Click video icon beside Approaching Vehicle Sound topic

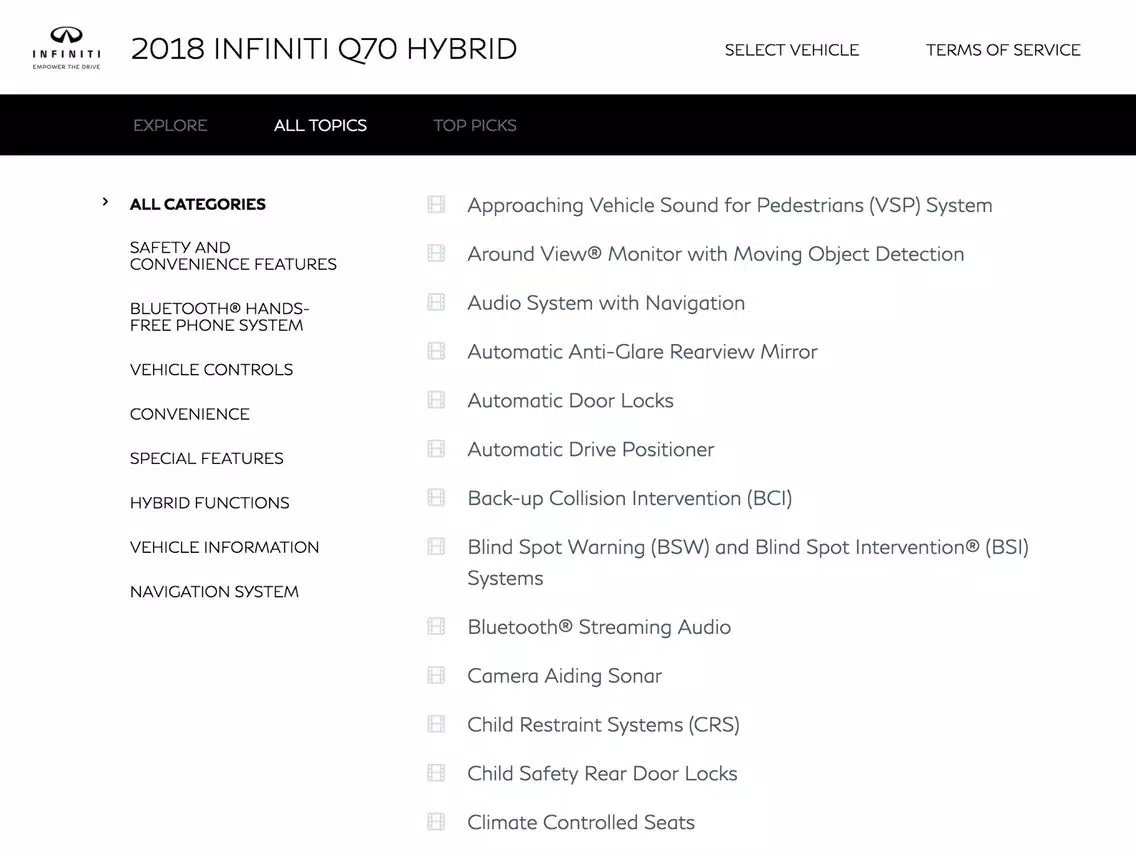click(x=436, y=204)
